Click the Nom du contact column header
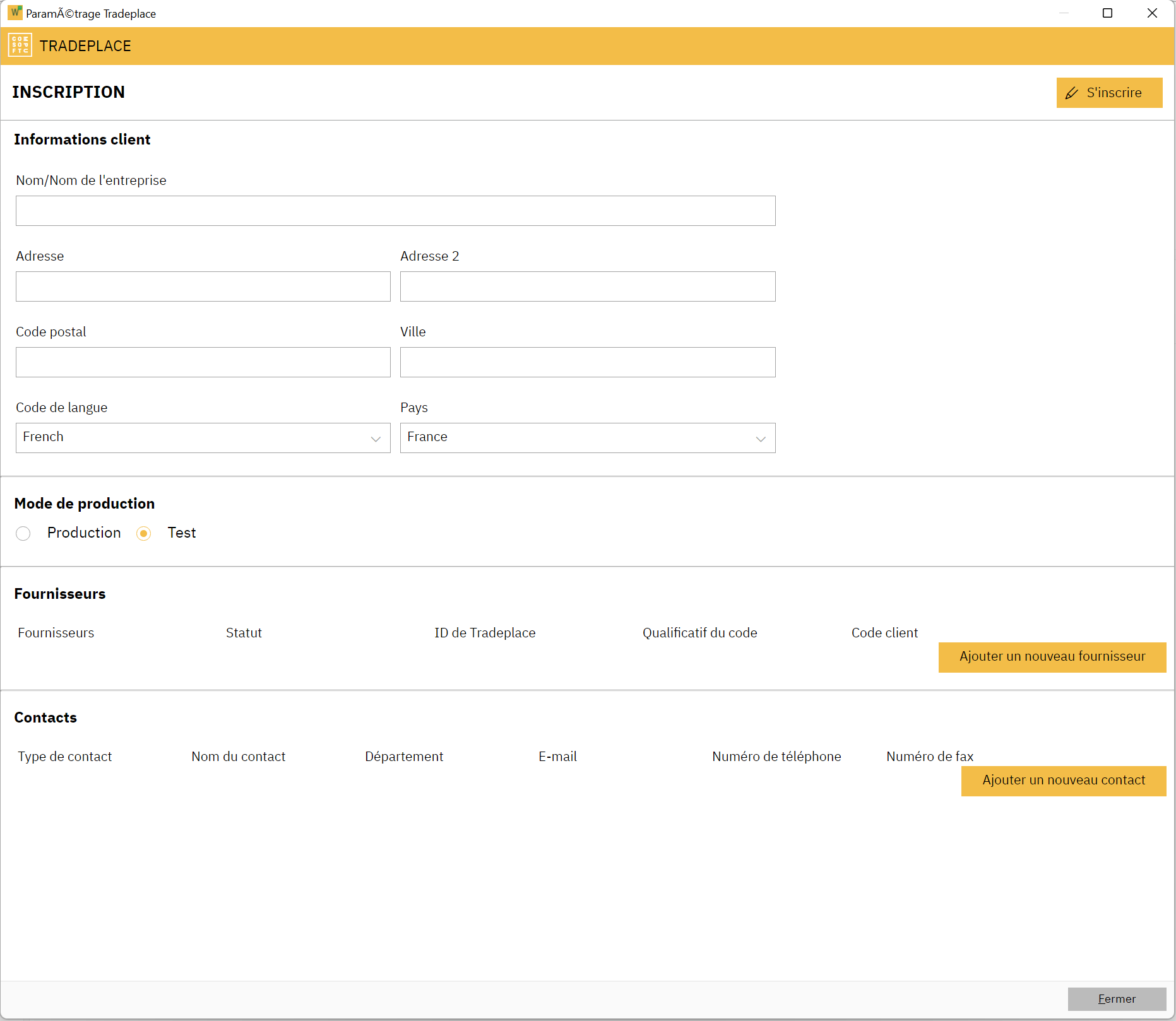 [238, 757]
